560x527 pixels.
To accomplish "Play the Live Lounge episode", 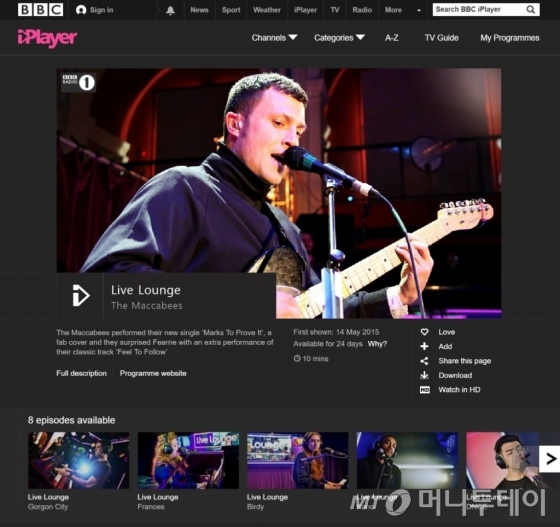I will [x=80, y=295].
